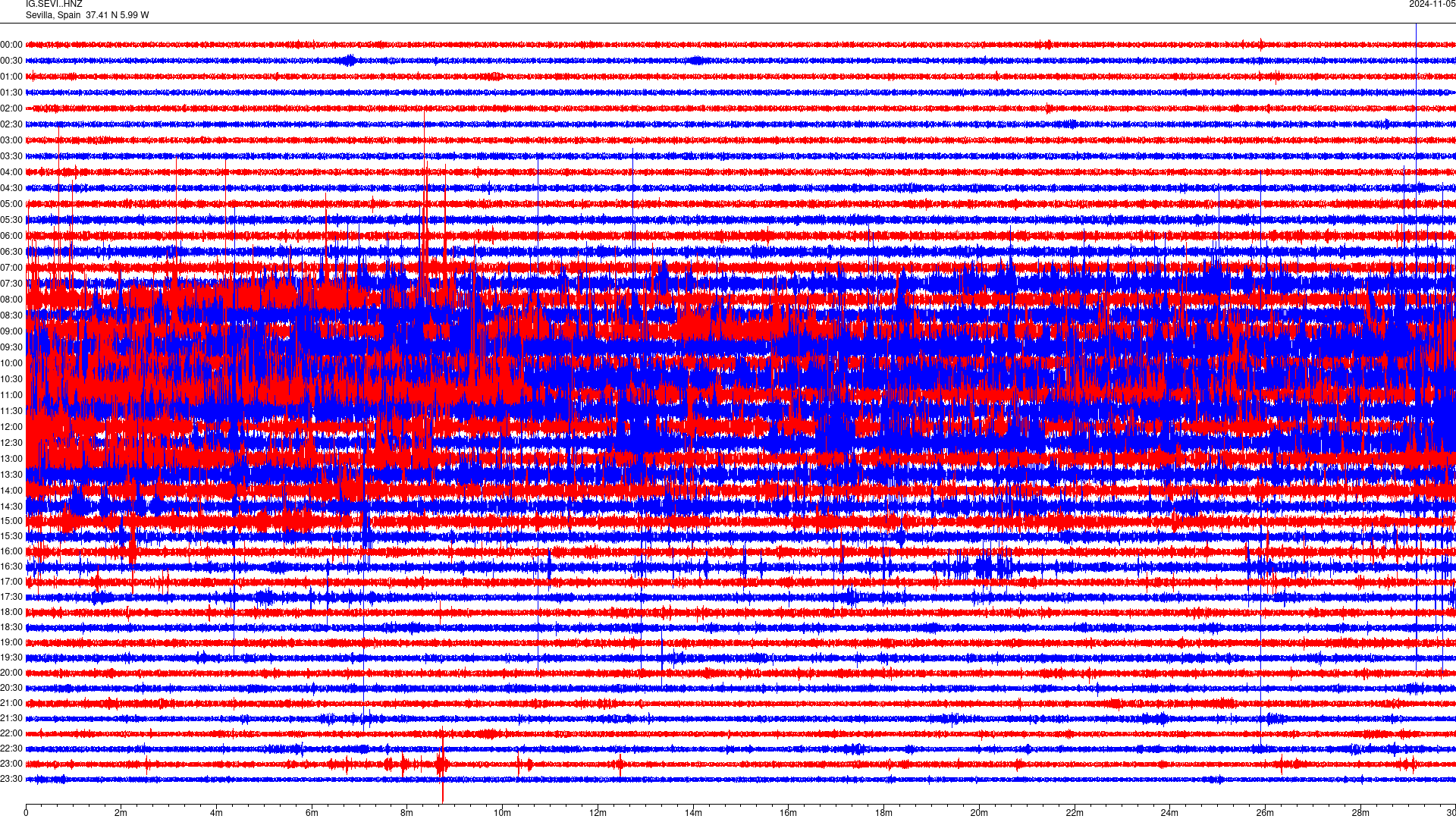Select the 13:00 row label
Viewport: 1456px width, 819px height.
pos(11,459)
